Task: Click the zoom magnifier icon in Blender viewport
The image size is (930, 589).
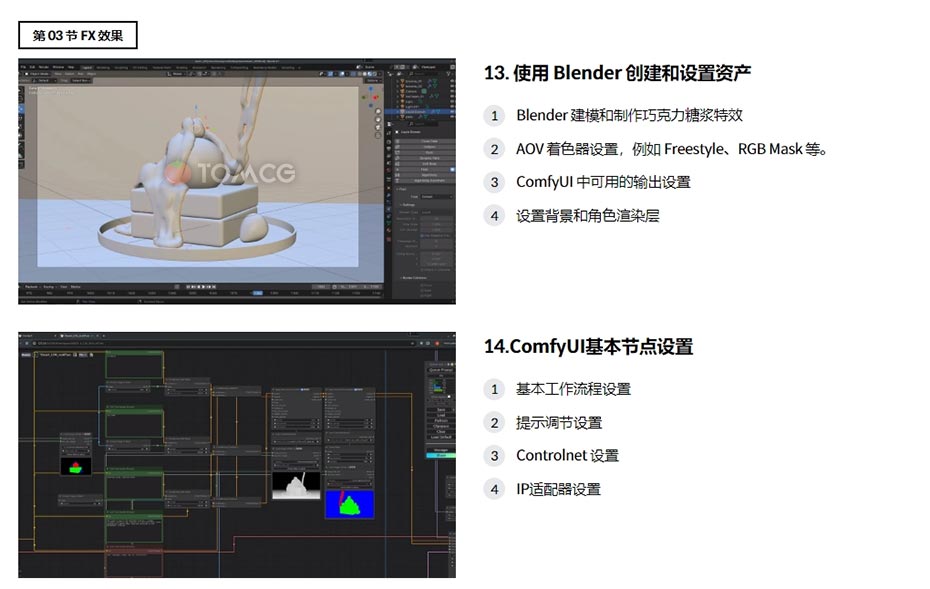Action: (378, 112)
